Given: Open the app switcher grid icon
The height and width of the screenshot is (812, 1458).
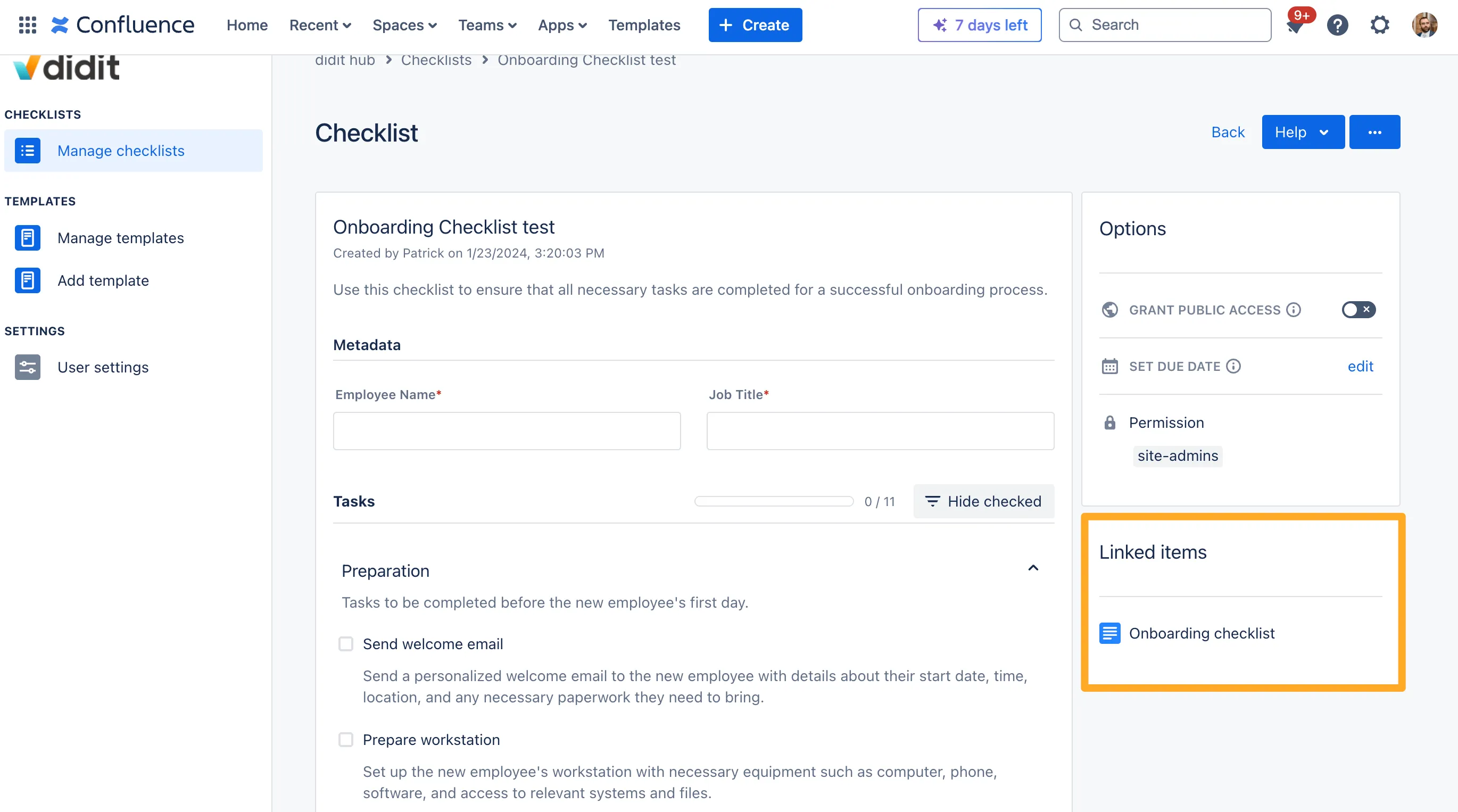Looking at the screenshot, I should pos(27,25).
